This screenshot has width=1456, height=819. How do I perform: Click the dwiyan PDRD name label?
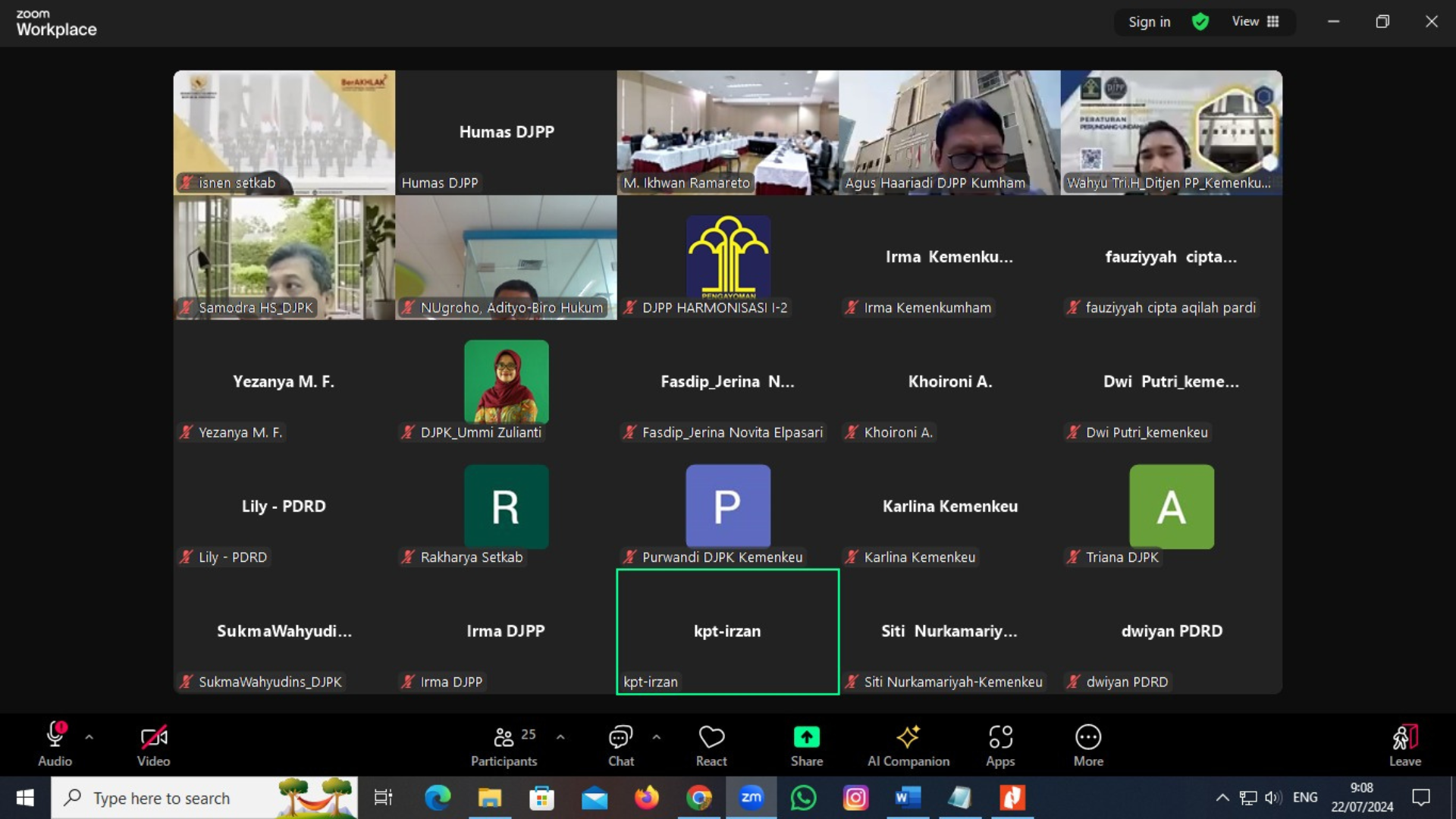click(x=1127, y=682)
